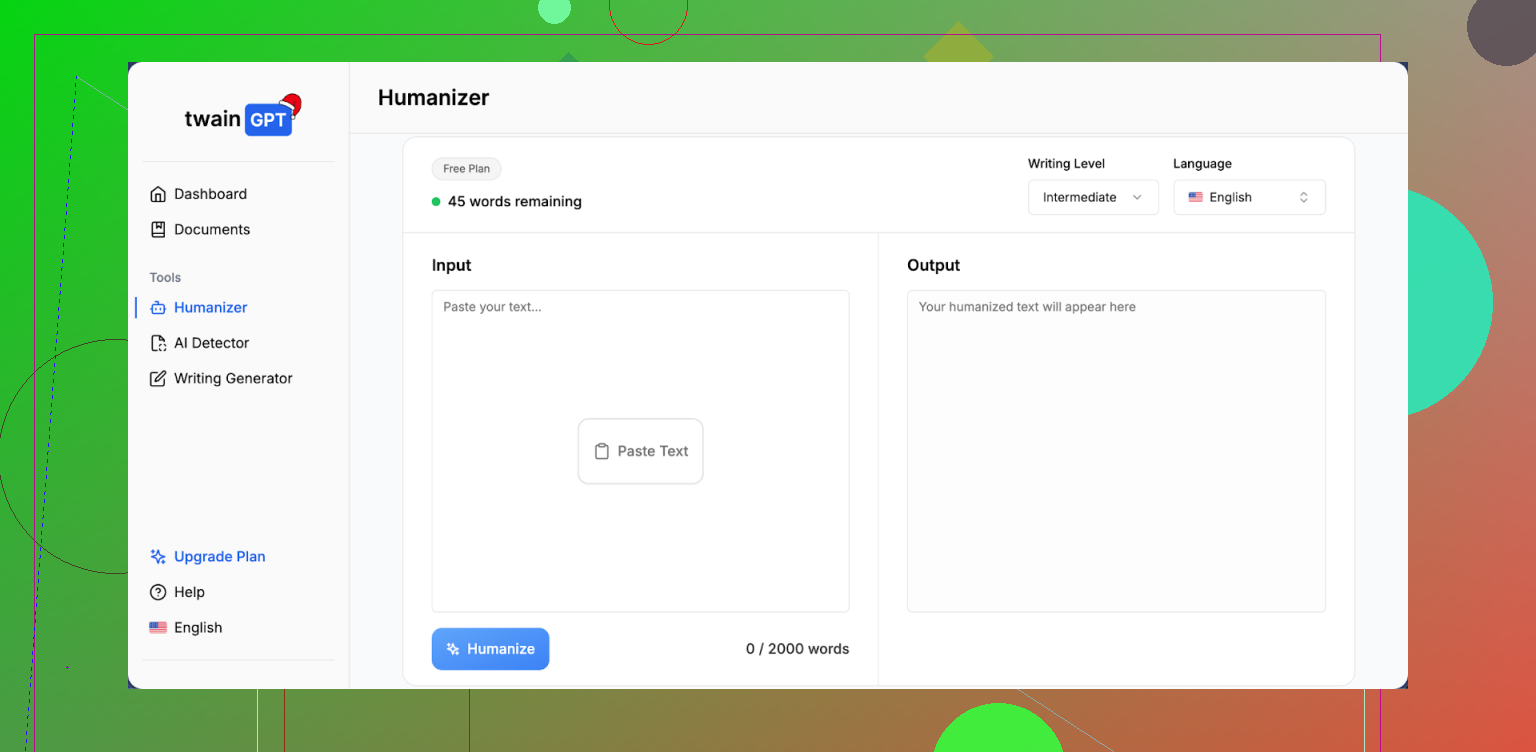This screenshot has height=752, width=1536.
Task: Open the English Language selector dropdown
Action: coord(1249,197)
